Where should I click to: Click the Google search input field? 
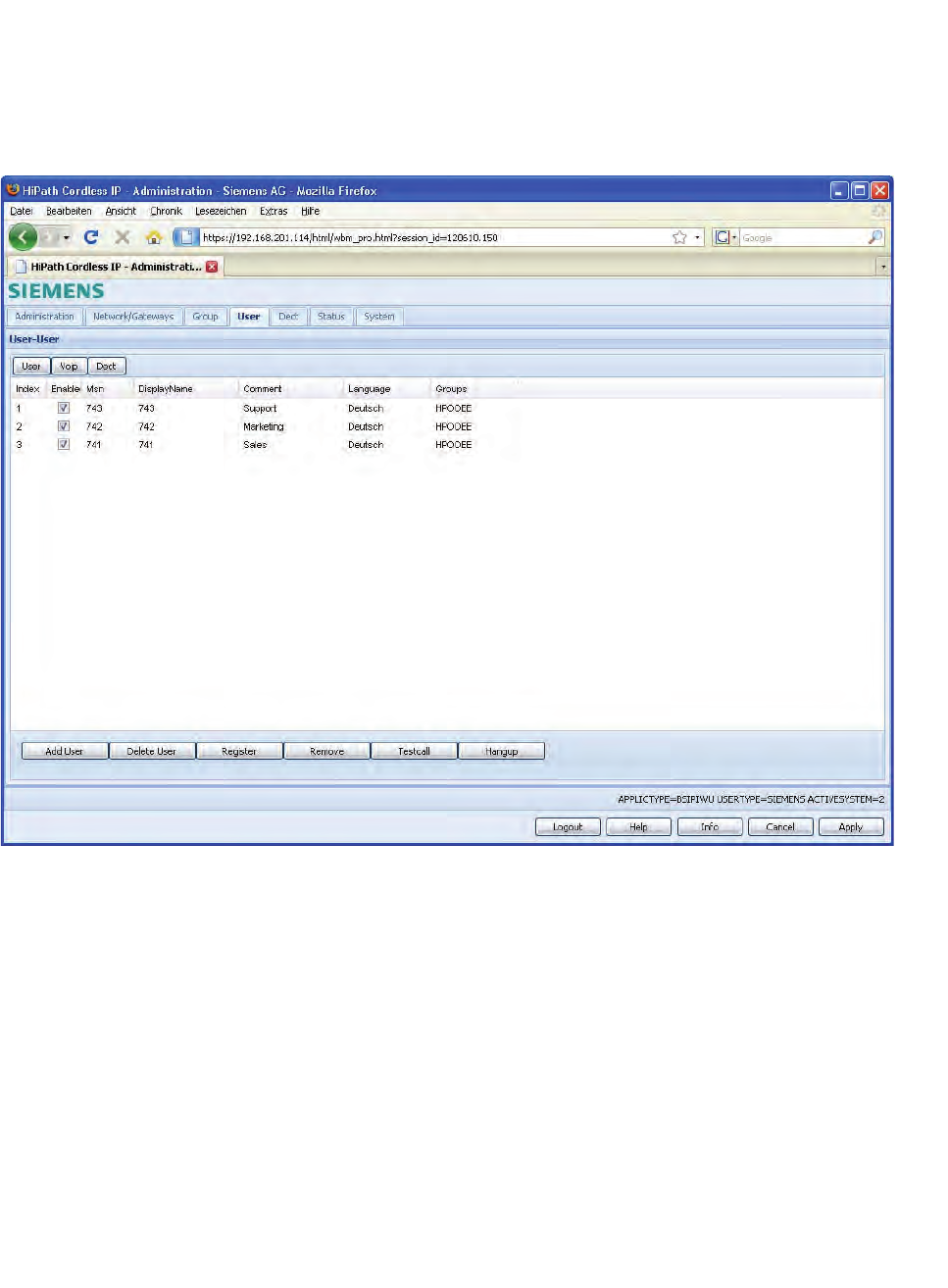pos(803,237)
